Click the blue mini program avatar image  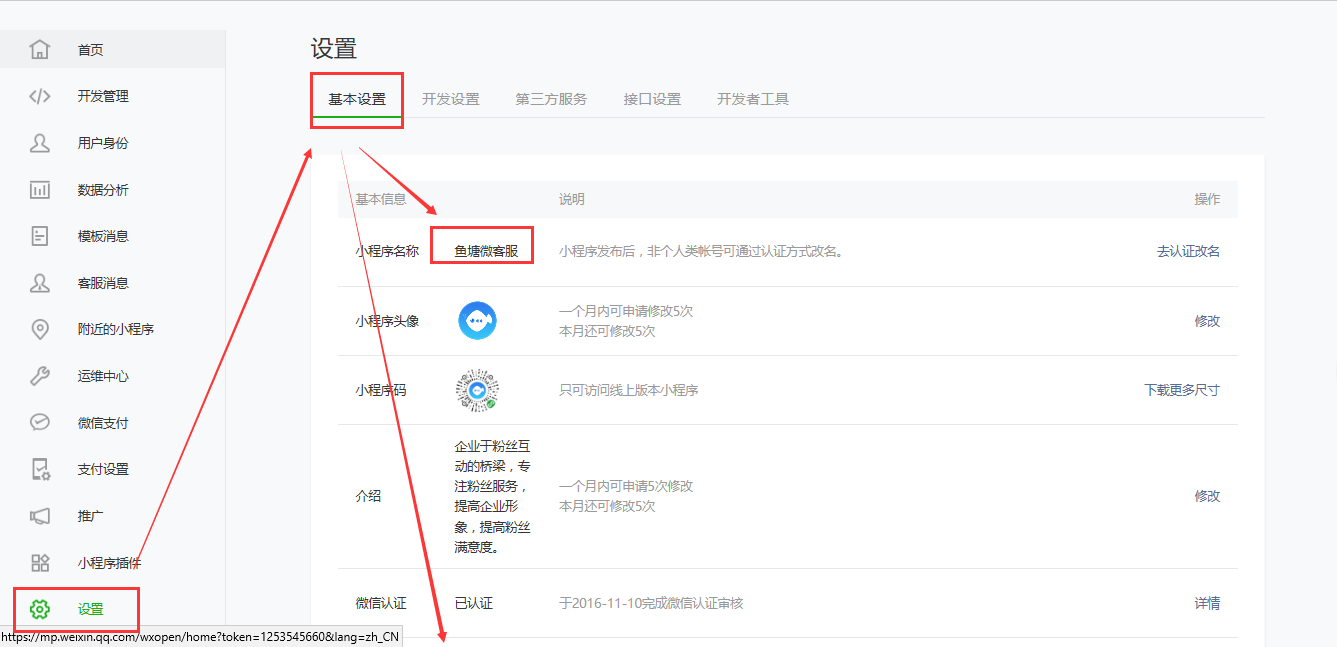pos(477,321)
